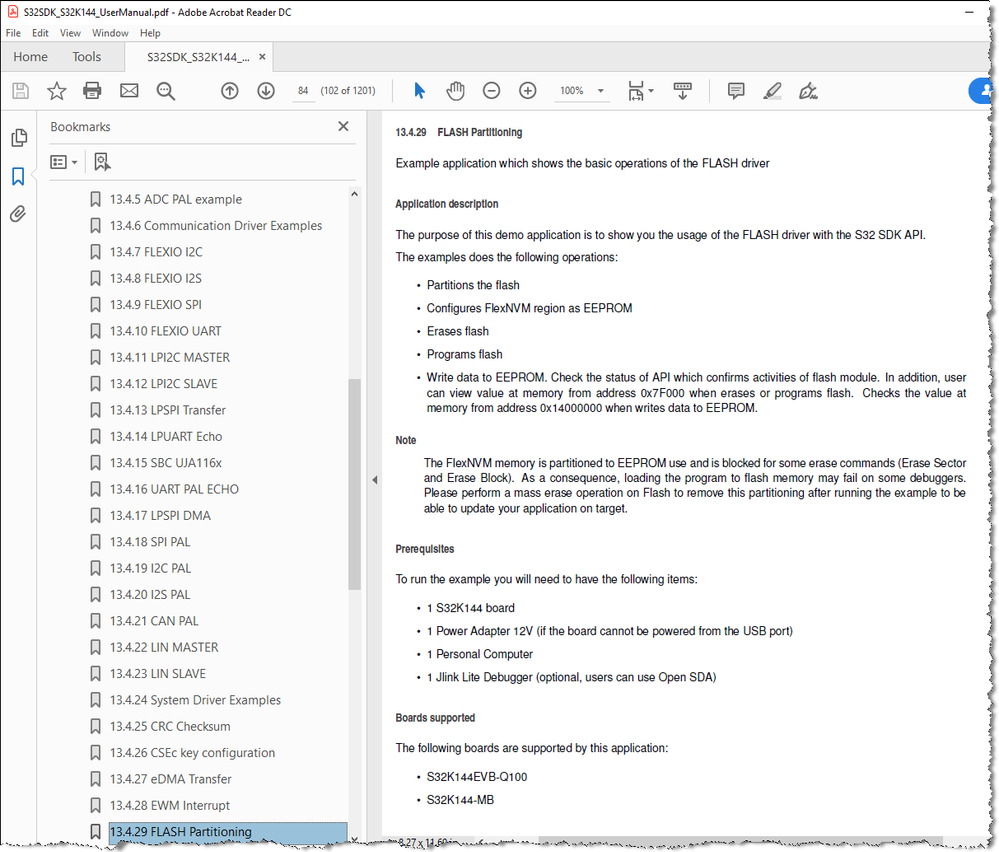Open the Window menu

tap(110, 33)
